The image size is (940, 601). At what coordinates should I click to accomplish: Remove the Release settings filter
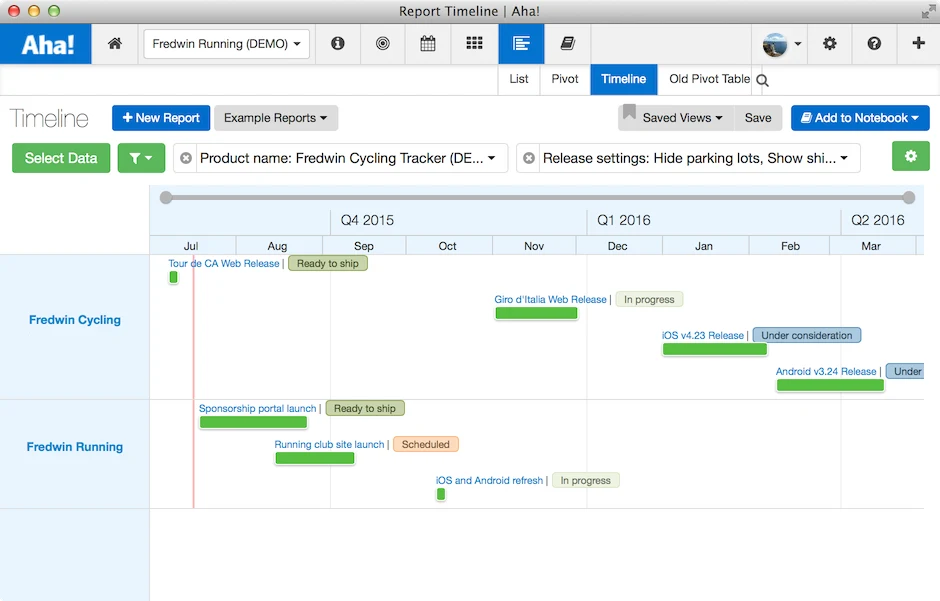coord(529,158)
